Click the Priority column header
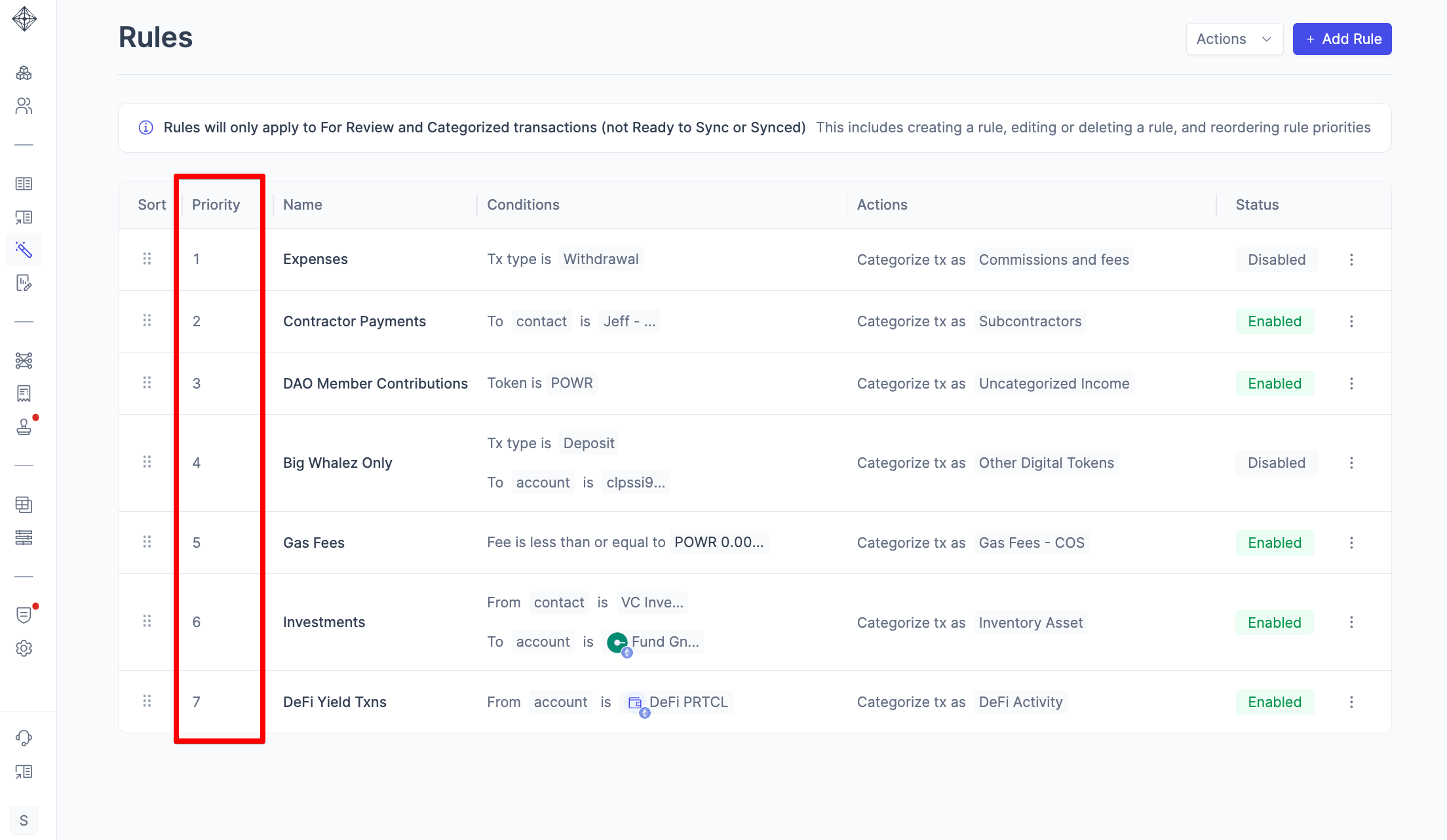Screen dimensions: 1447x840 point(216,204)
